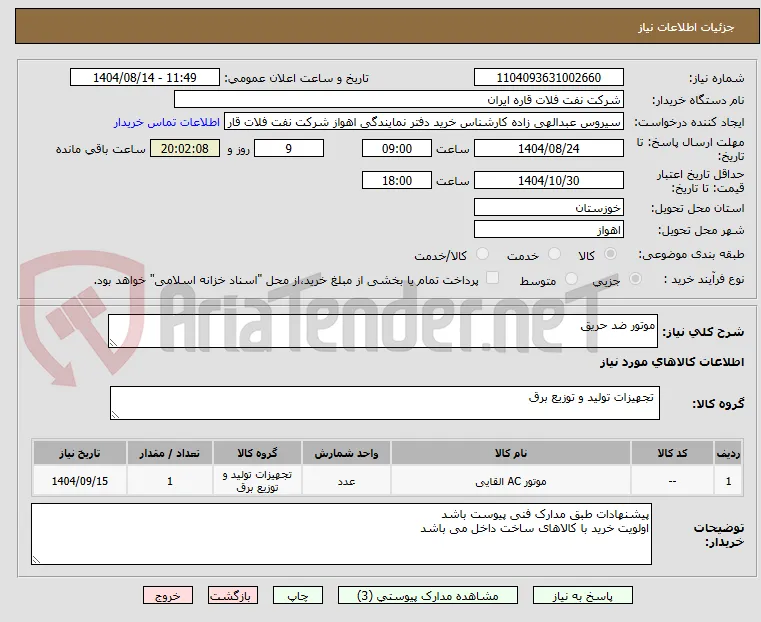Click the resize handle of شرح کلی نیاز box

[x=113, y=343]
